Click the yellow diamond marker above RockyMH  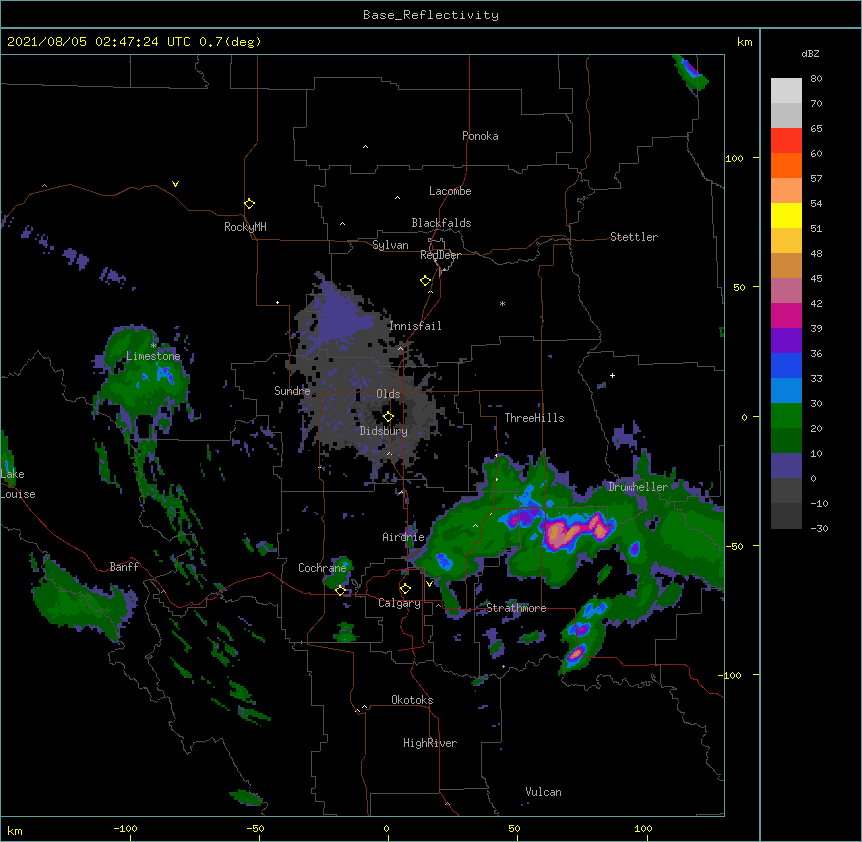point(249,204)
